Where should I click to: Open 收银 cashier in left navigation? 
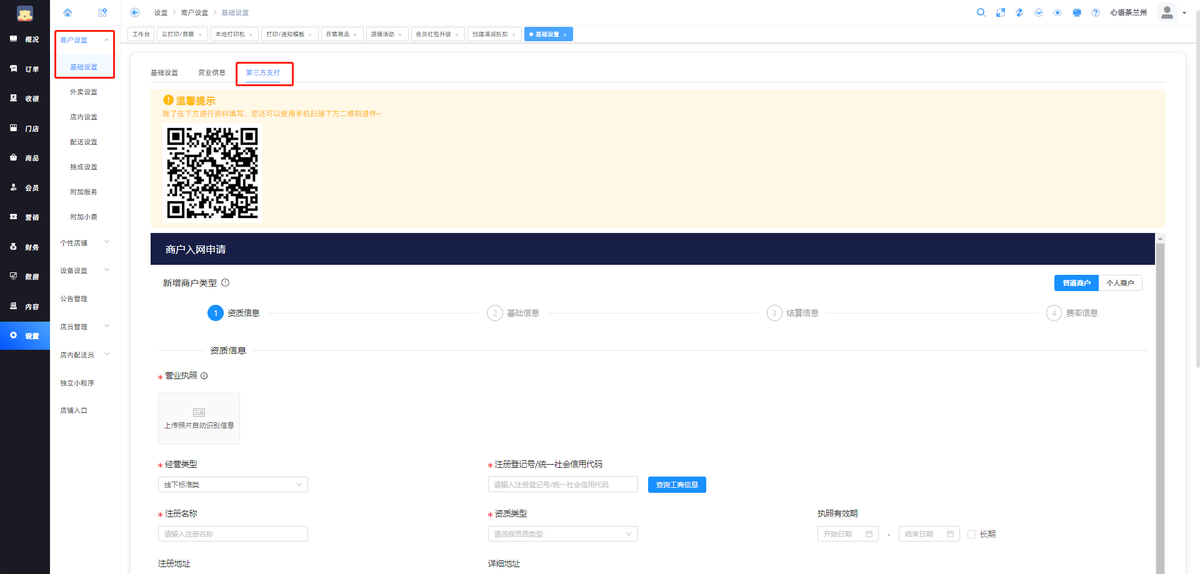tap(25, 99)
